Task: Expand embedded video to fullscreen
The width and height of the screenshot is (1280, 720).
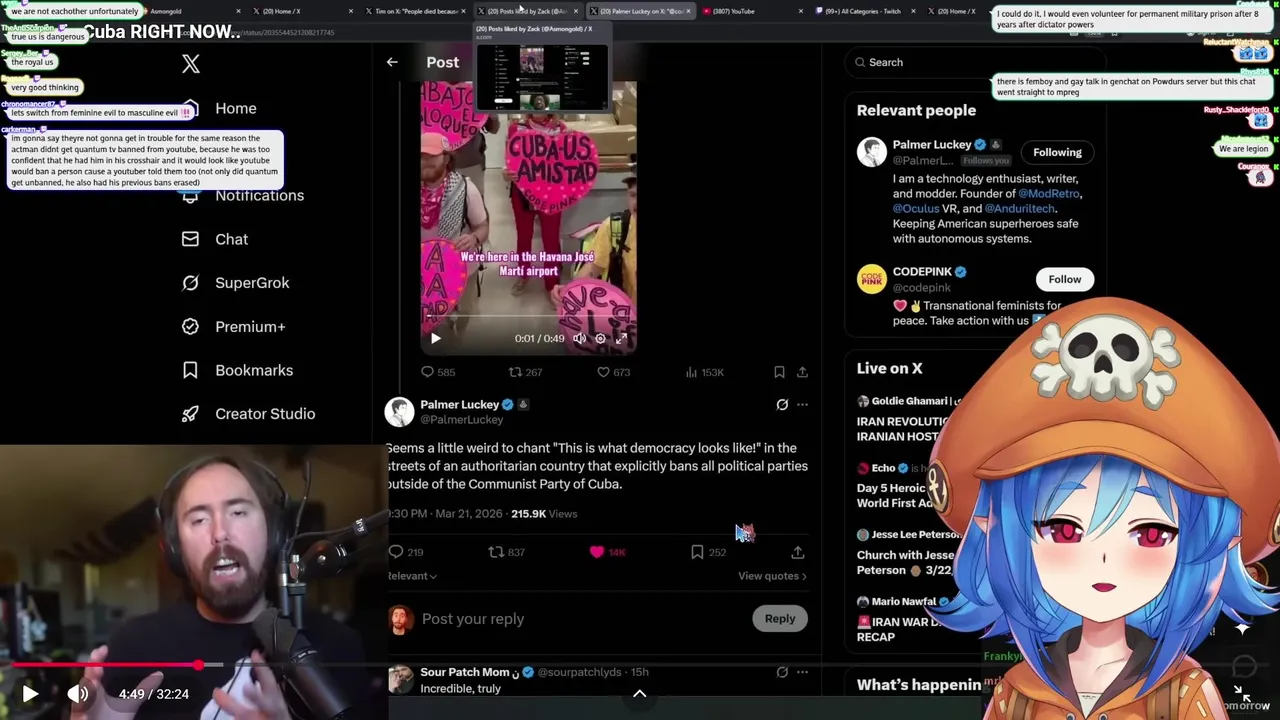Action: [x=621, y=339]
